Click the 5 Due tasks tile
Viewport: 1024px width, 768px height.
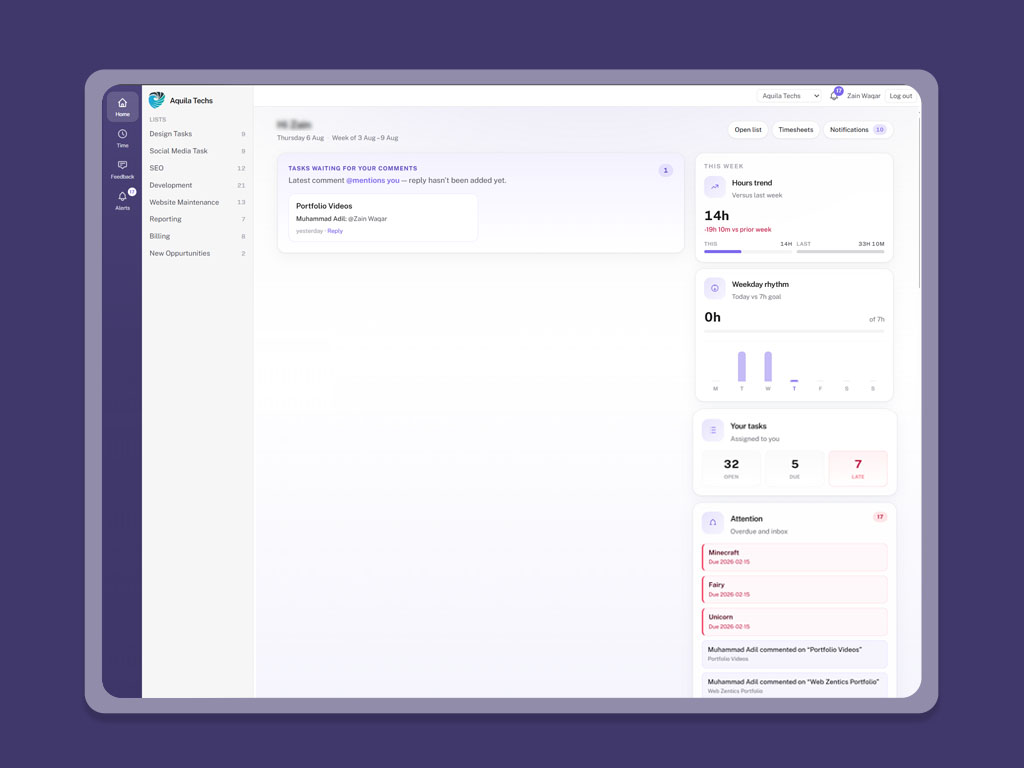795,468
